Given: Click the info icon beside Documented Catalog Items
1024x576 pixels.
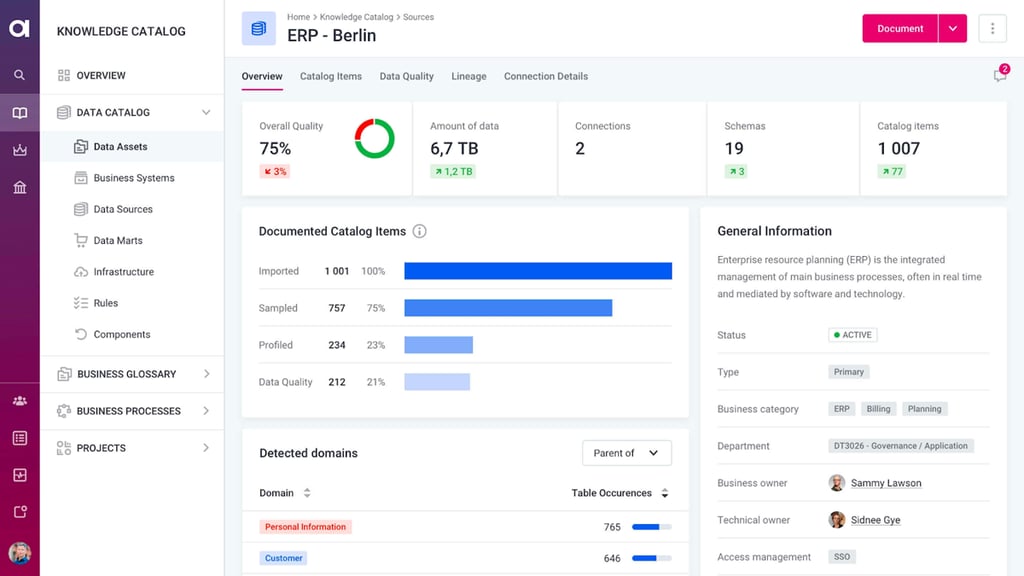Looking at the screenshot, I should 419,231.
